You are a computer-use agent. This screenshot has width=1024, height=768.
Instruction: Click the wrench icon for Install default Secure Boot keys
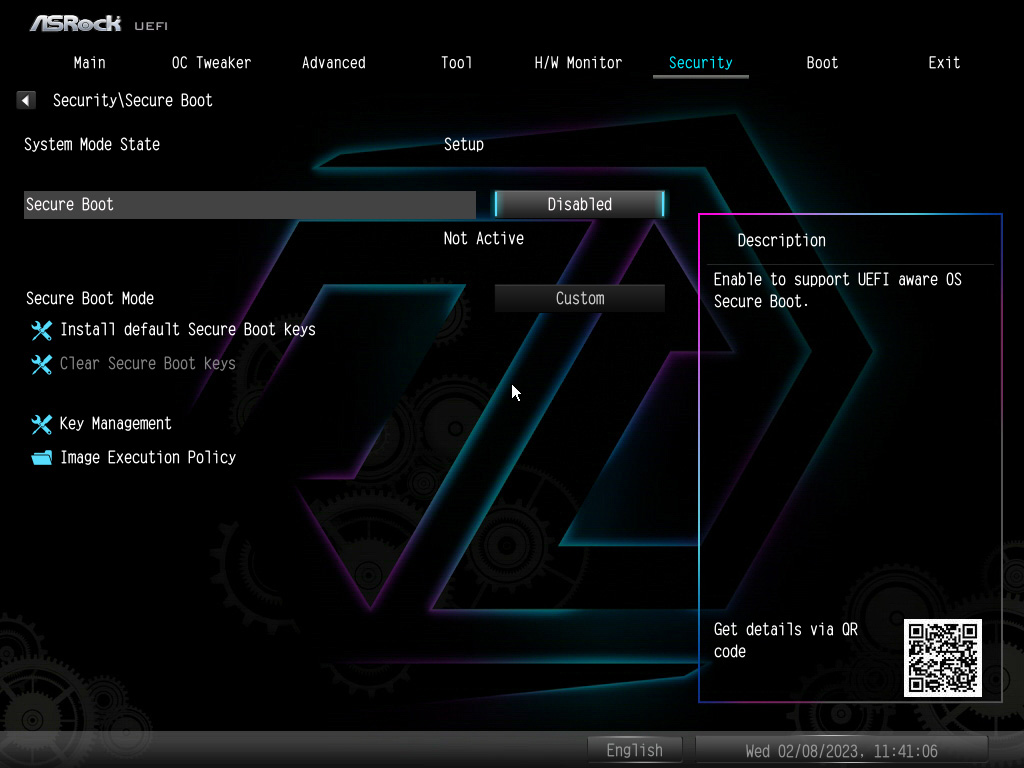pyautogui.click(x=41, y=330)
